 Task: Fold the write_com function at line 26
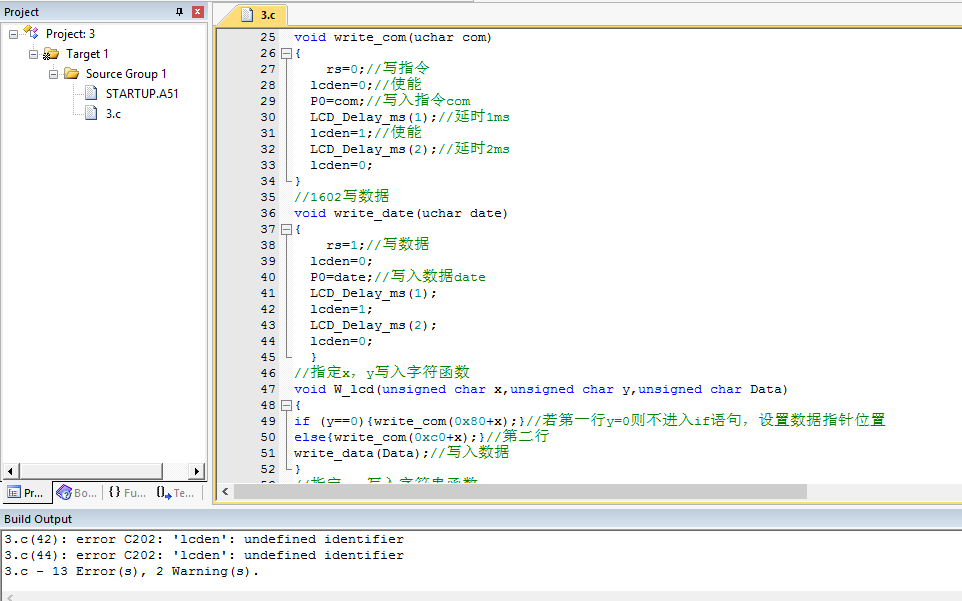point(287,53)
